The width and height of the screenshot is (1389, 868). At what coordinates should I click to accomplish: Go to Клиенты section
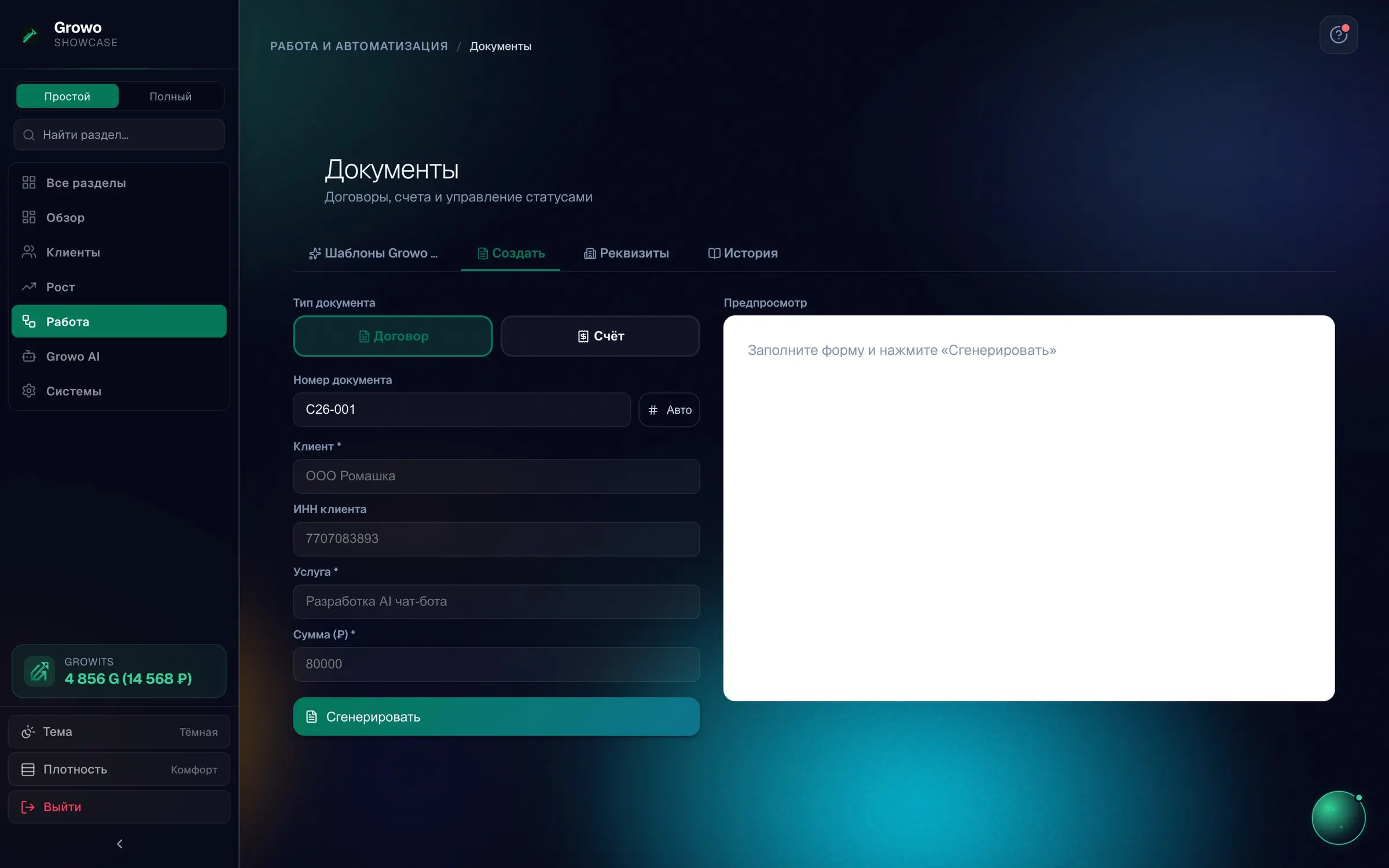[x=119, y=252]
